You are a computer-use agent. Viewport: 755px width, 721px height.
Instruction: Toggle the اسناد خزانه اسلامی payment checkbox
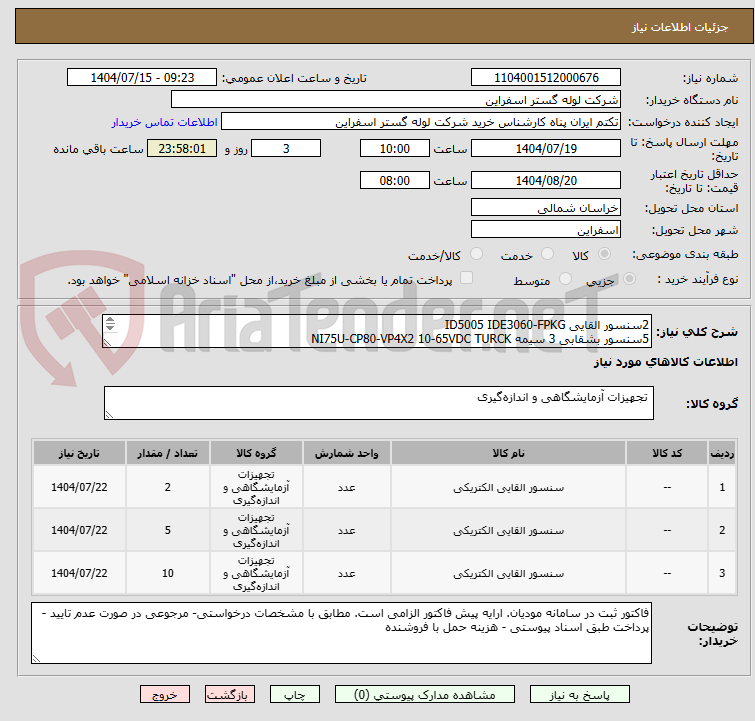466,278
